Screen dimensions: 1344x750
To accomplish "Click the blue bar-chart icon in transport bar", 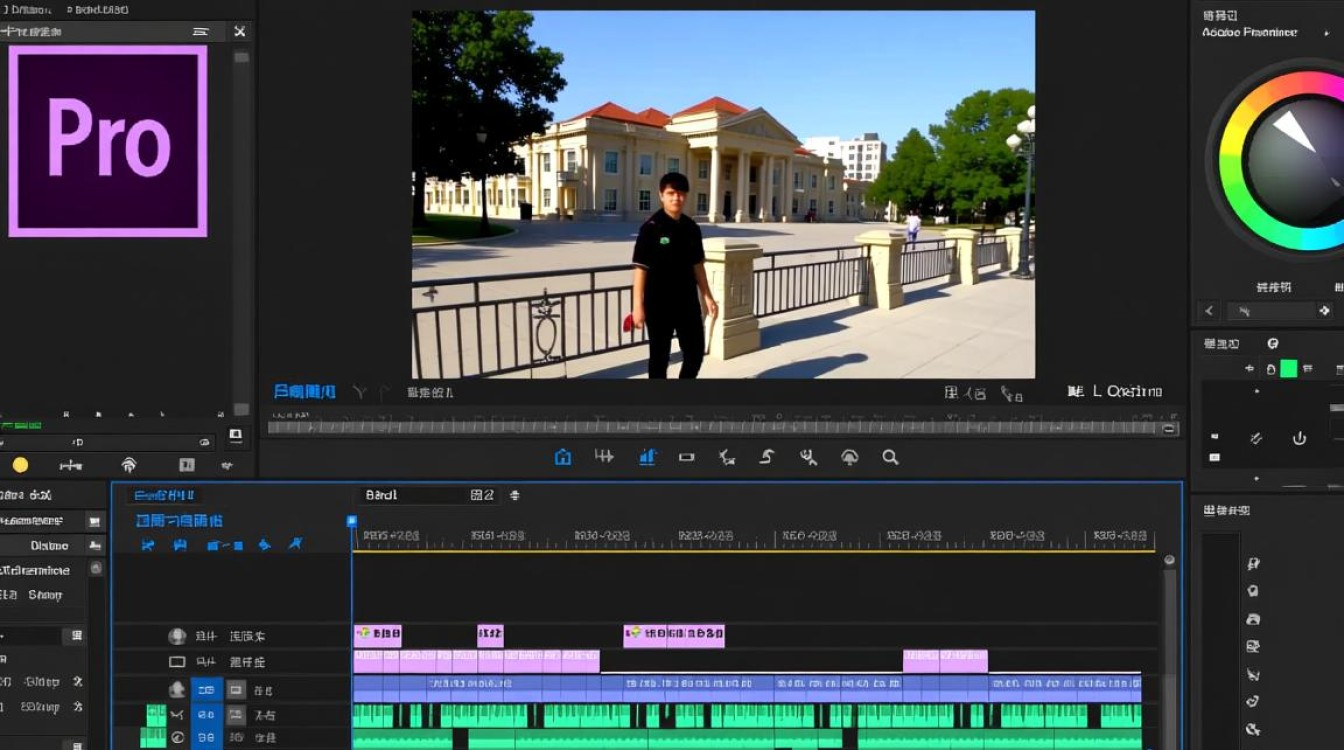I will 648,457.
